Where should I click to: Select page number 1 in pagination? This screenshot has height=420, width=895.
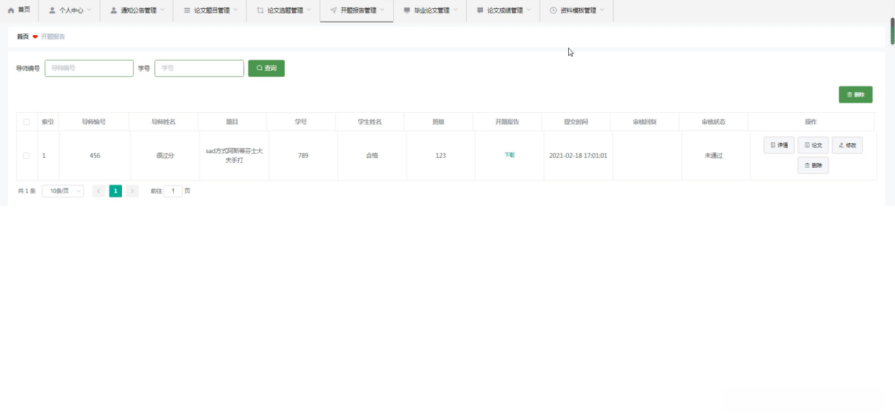115,191
